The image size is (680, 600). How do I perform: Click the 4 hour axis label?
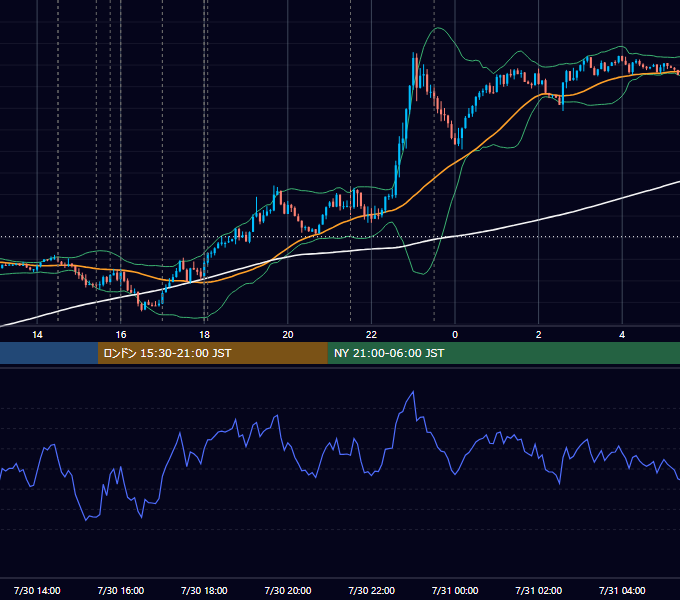(622, 335)
